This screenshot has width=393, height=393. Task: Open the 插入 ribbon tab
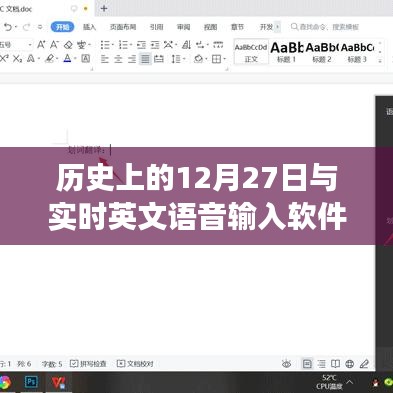point(89,27)
